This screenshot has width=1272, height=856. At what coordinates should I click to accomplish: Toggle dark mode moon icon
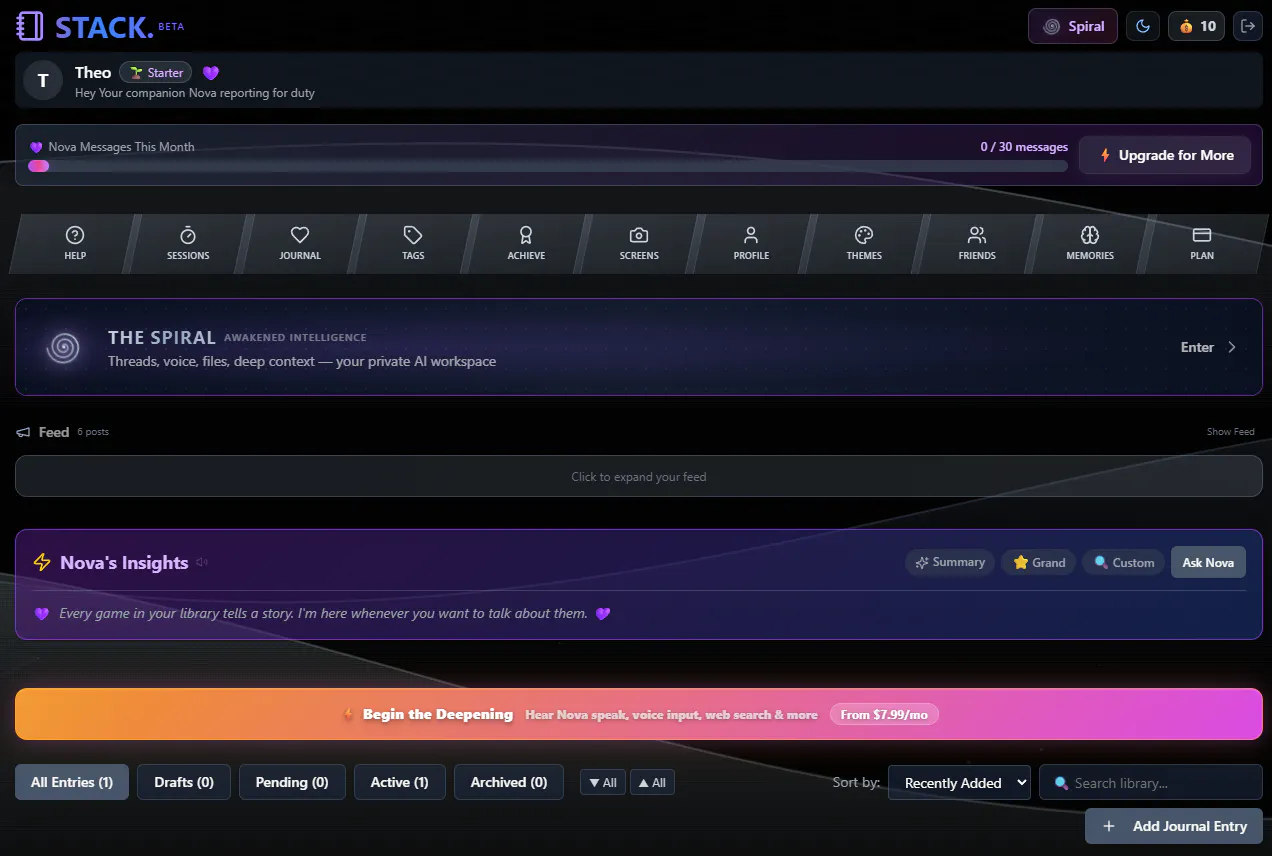click(1143, 26)
